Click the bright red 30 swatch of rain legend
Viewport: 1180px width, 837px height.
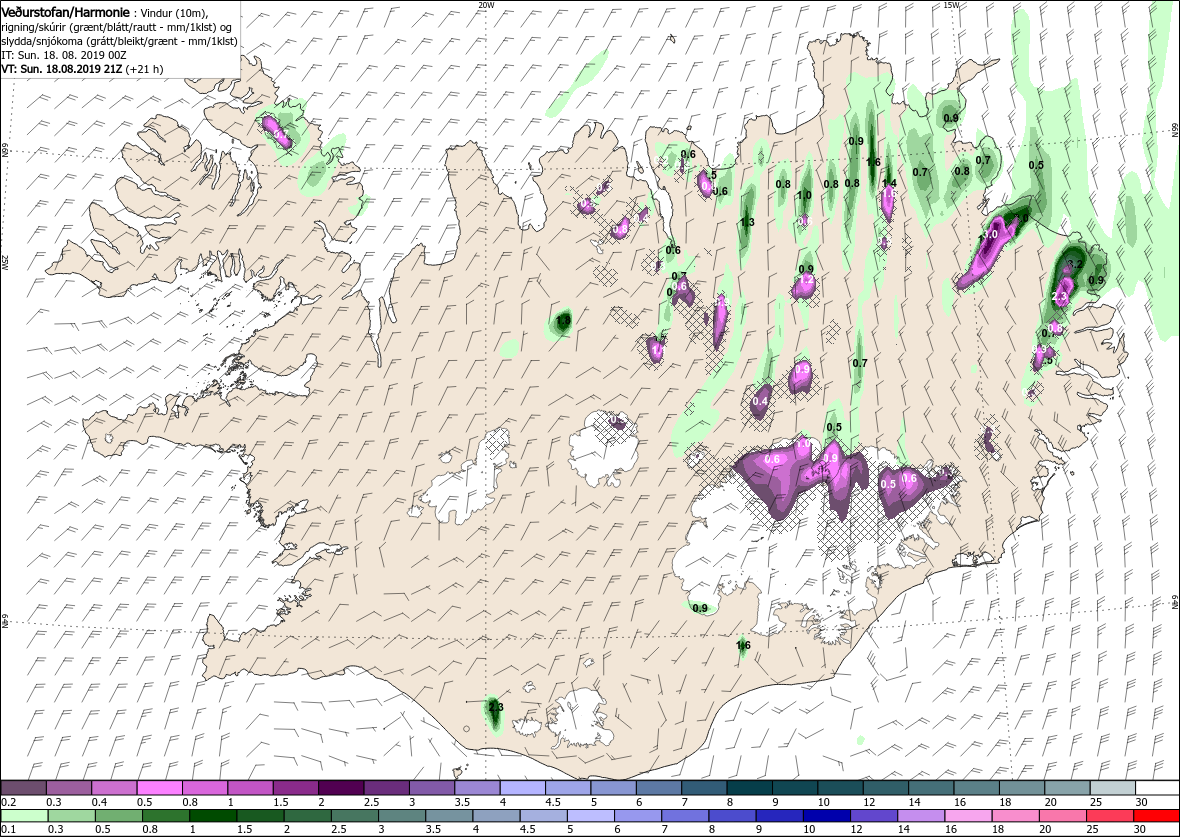coord(1156,817)
